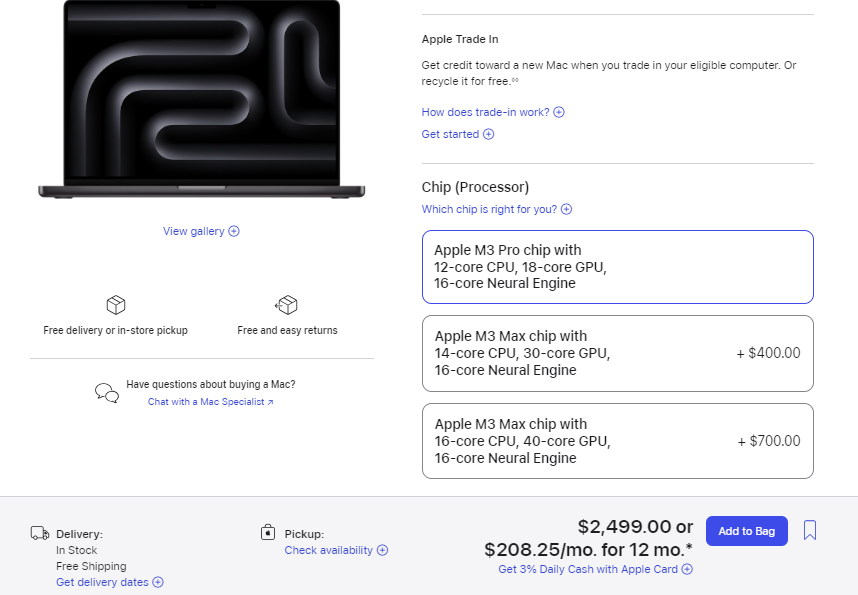This screenshot has width=858, height=595.
Task: Chat with a Mac Specialist link
Action: point(211,402)
